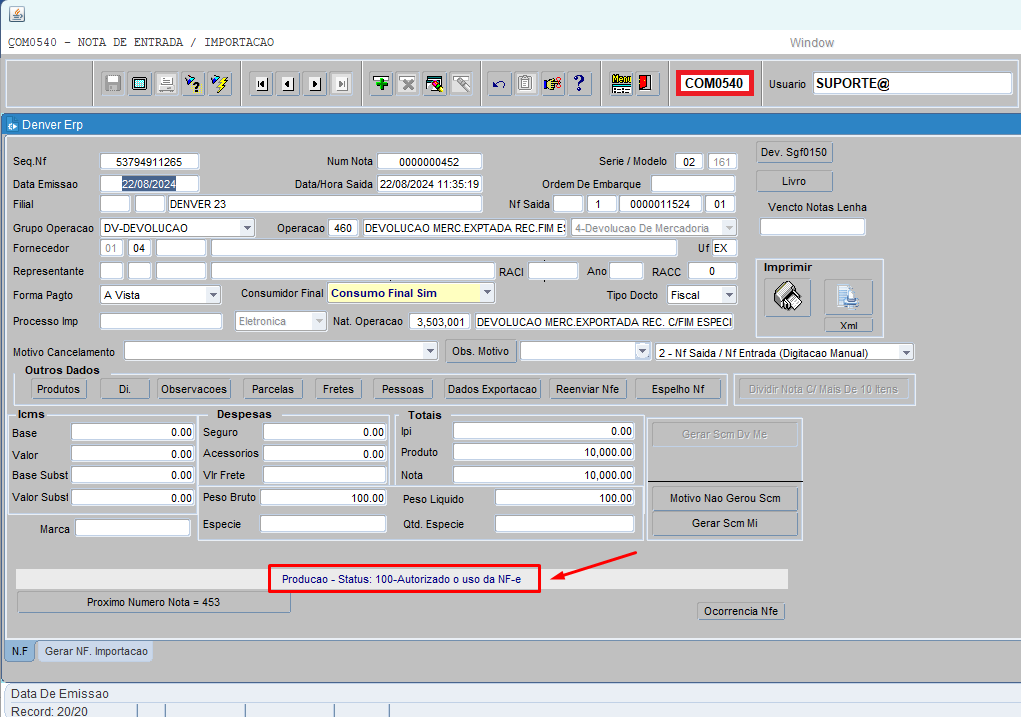The image size is (1021, 717).
Task: Click the Usuario SUPORTE@ field
Action: tap(912, 83)
